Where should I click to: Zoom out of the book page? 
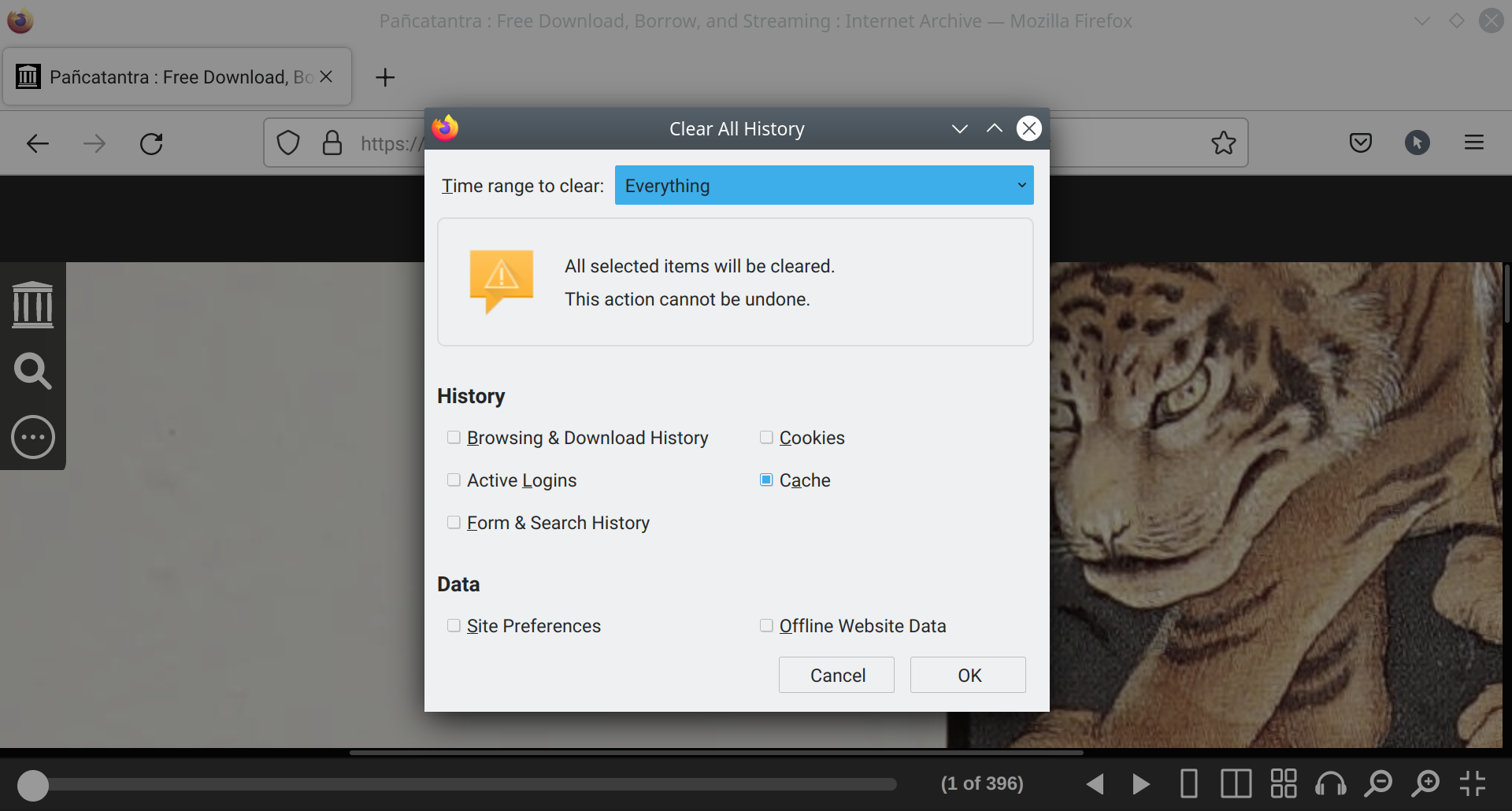tap(1378, 783)
